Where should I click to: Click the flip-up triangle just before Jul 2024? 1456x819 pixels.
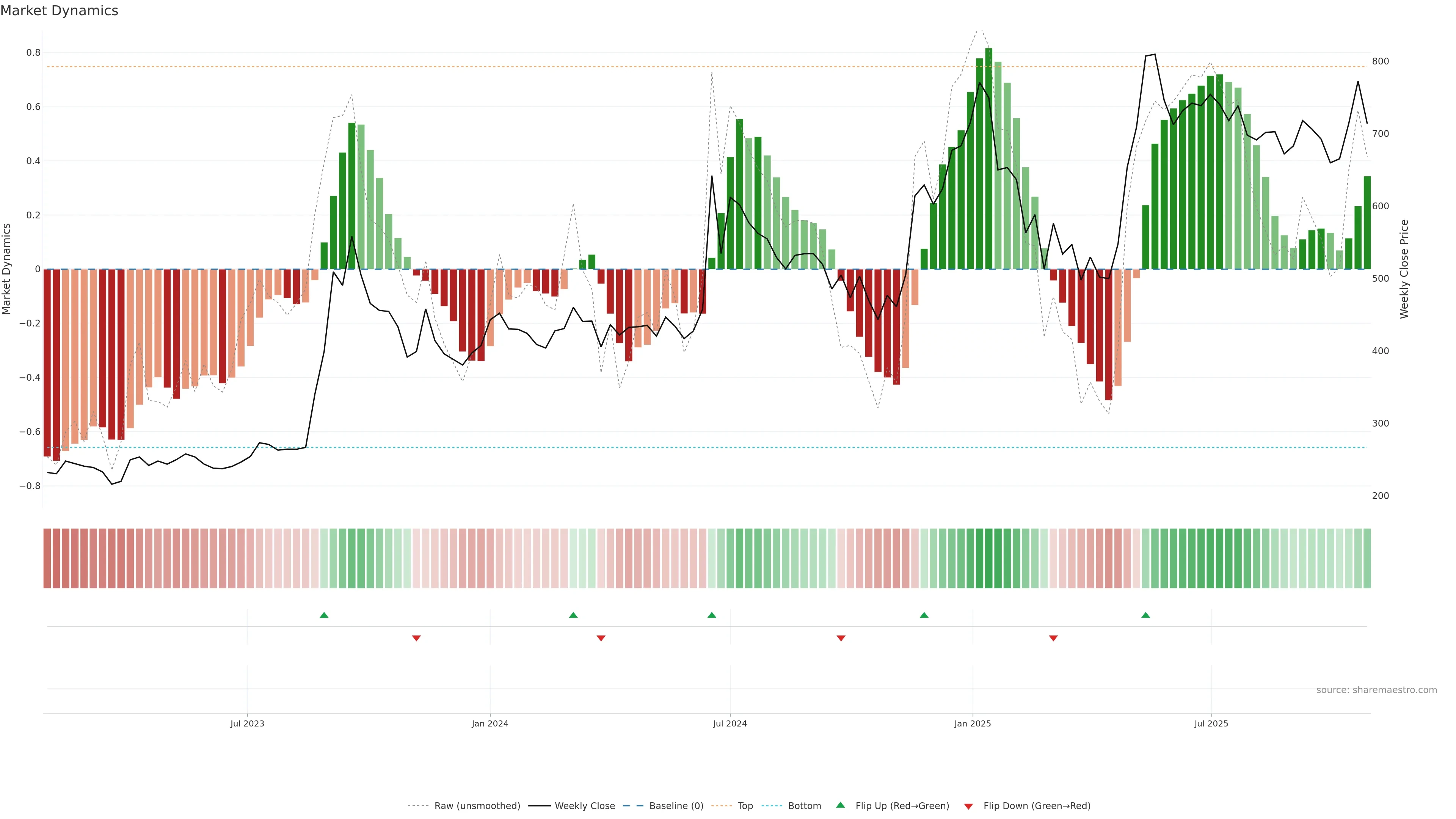[712, 615]
